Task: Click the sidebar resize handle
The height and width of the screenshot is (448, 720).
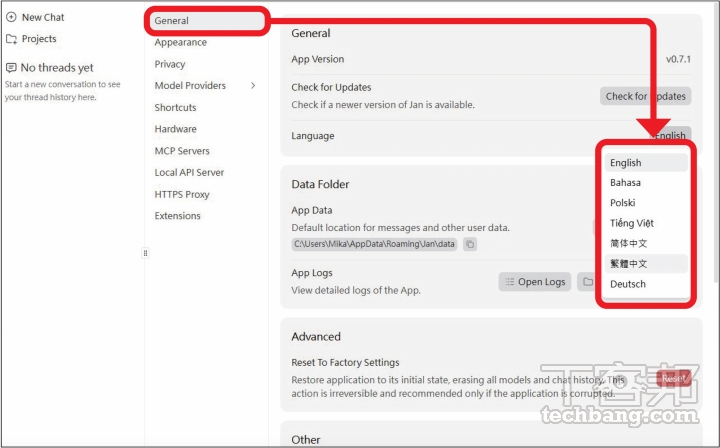Action: [145, 253]
